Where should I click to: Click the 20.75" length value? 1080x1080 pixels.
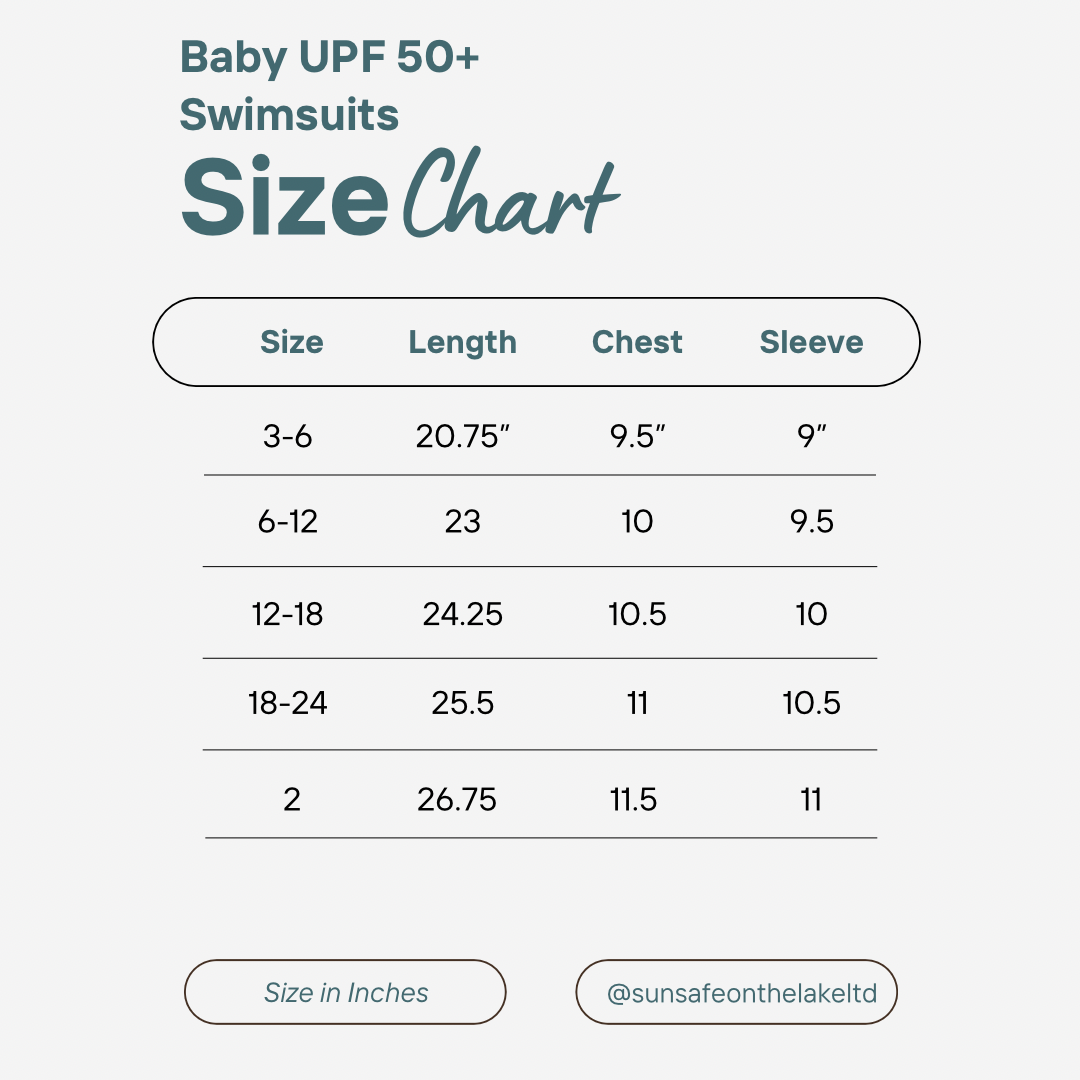tap(463, 436)
